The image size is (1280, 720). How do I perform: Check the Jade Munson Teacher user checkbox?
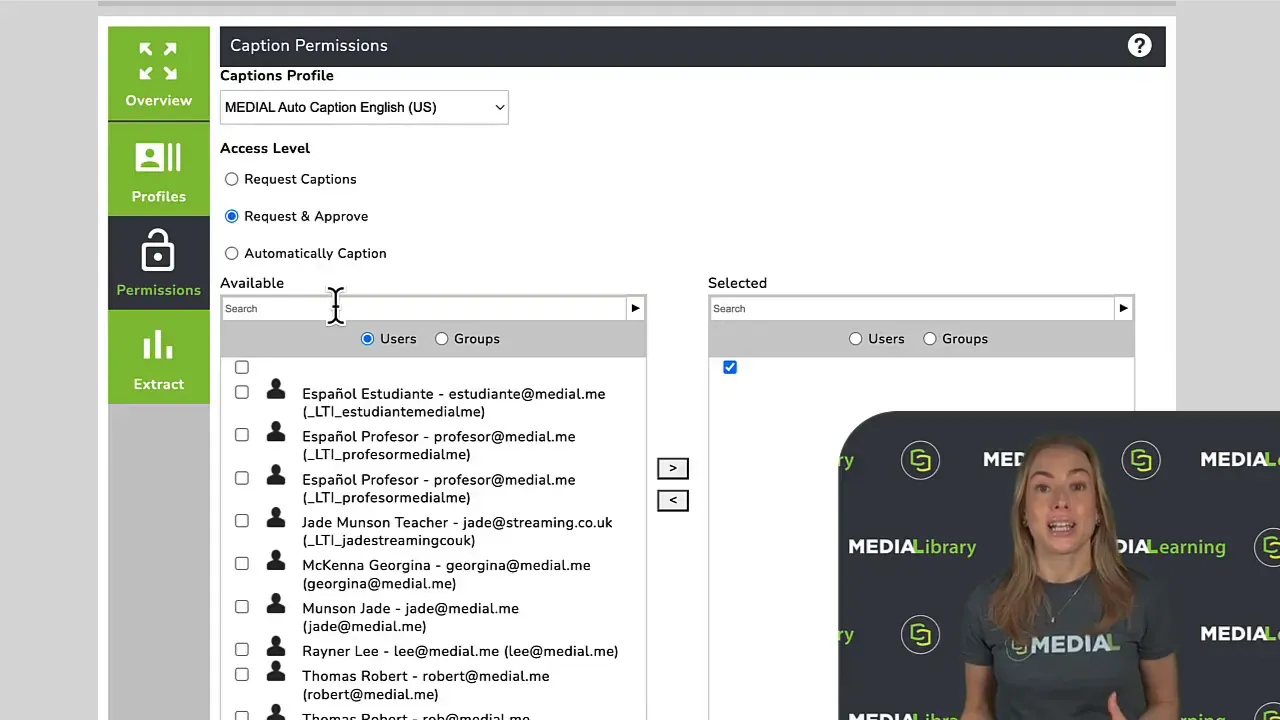tap(242, 521)
